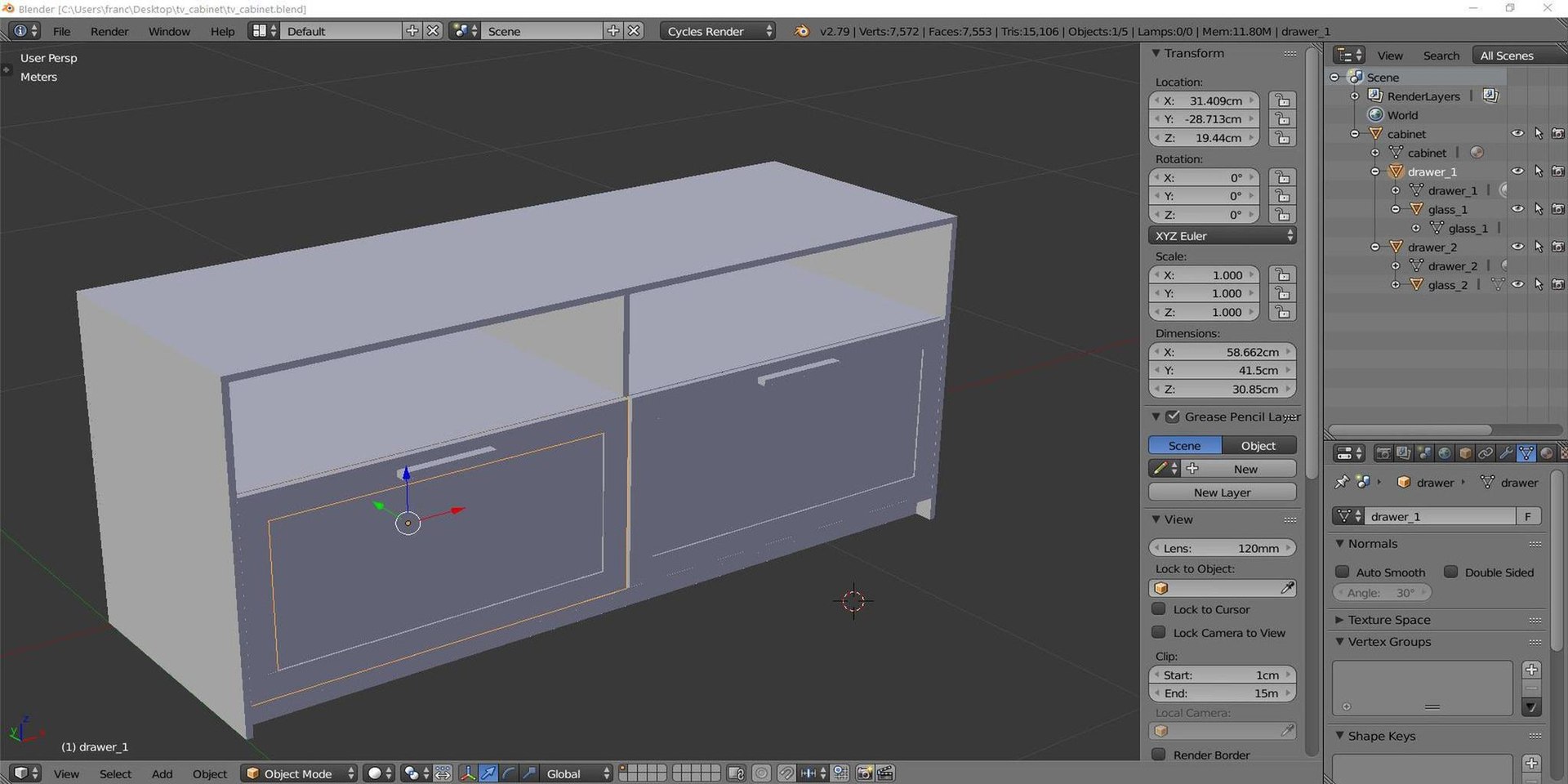The width and height of the screenshot is (1568, 784).
Task: Open the Cycles Render engine dropdown
Action: coord(718,31)
